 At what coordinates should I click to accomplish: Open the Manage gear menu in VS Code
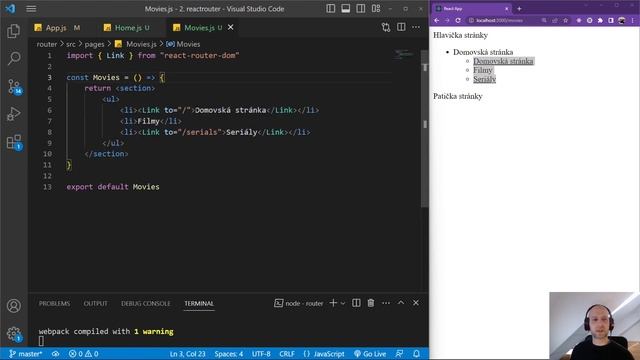13,333
